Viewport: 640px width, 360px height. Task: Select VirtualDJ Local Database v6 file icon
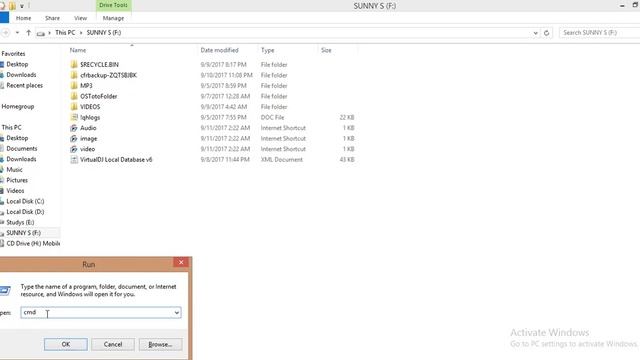[x=74, y=160]
